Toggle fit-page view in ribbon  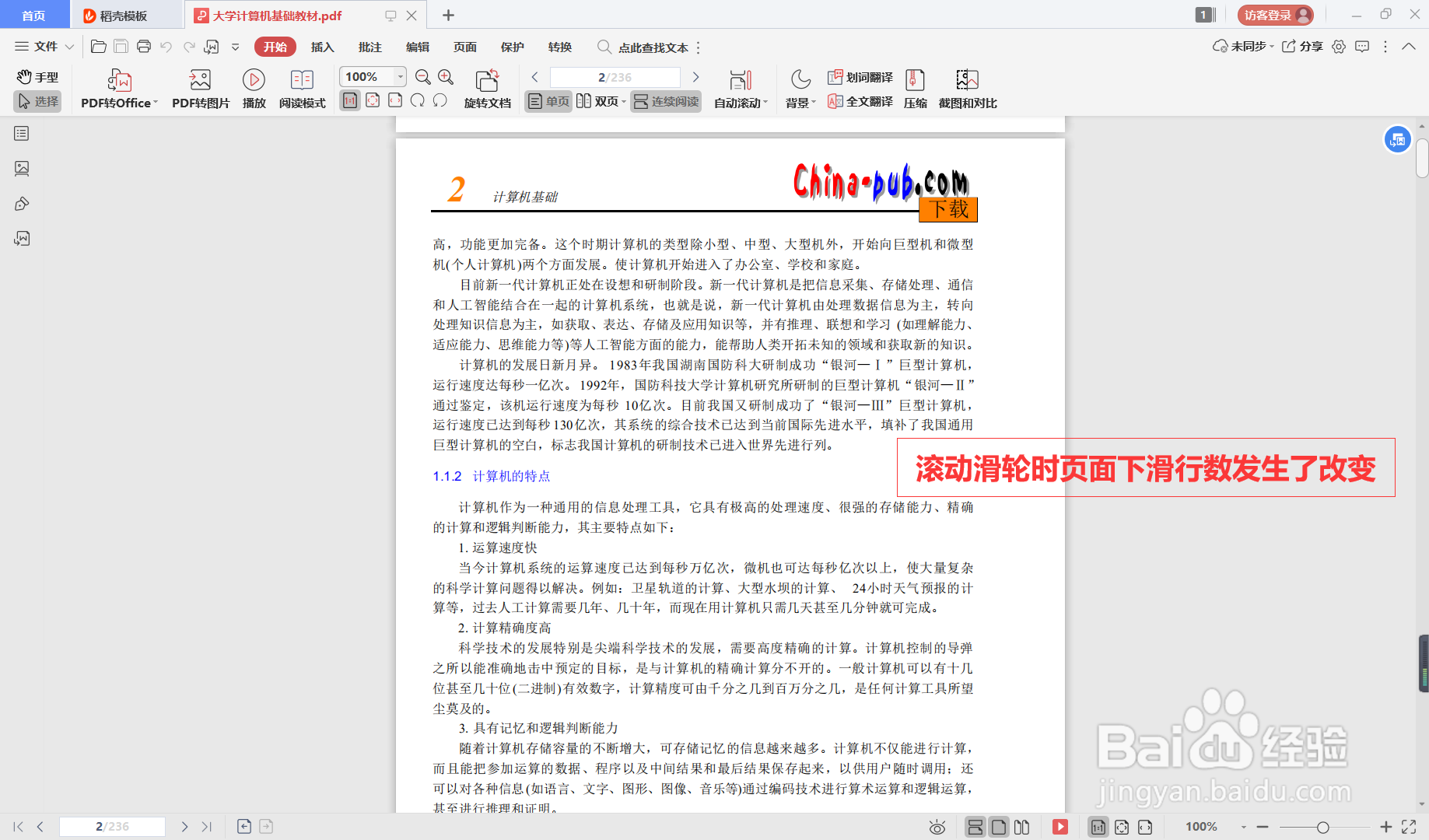point(373,101)
